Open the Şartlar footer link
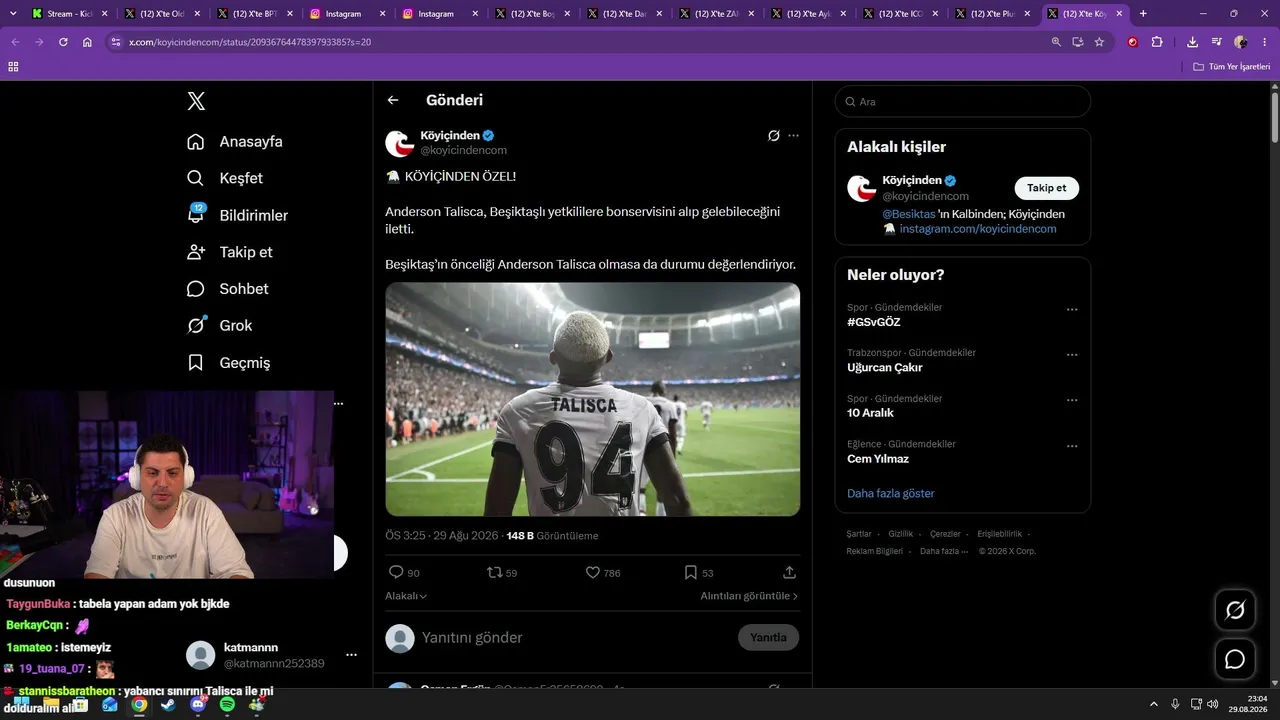Viewport: 1280px width, 720px height. [x=859, y=534]
